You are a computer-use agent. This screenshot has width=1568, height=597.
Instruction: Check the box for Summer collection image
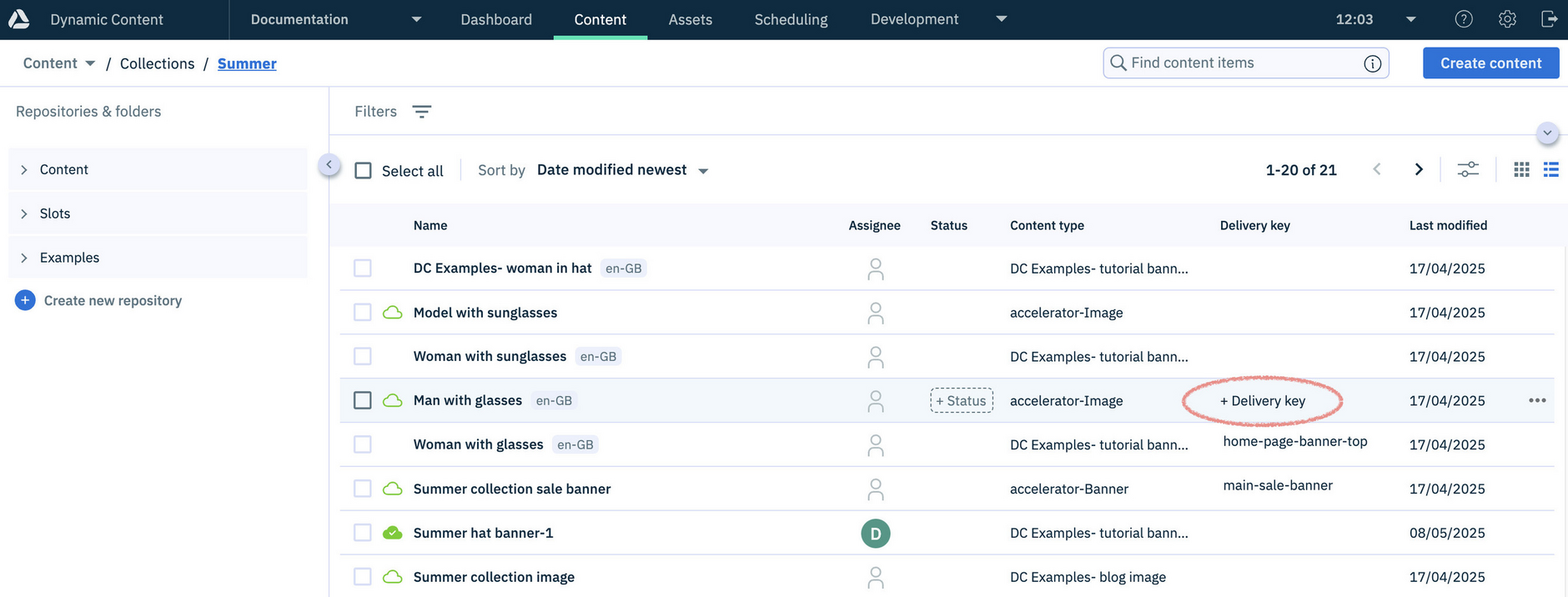tap(363, 577)
